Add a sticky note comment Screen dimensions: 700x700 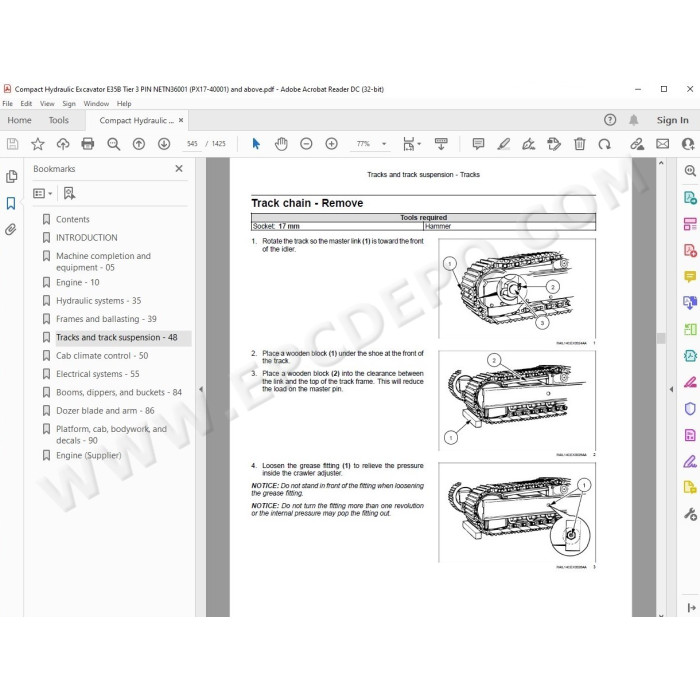click(478, 144)
